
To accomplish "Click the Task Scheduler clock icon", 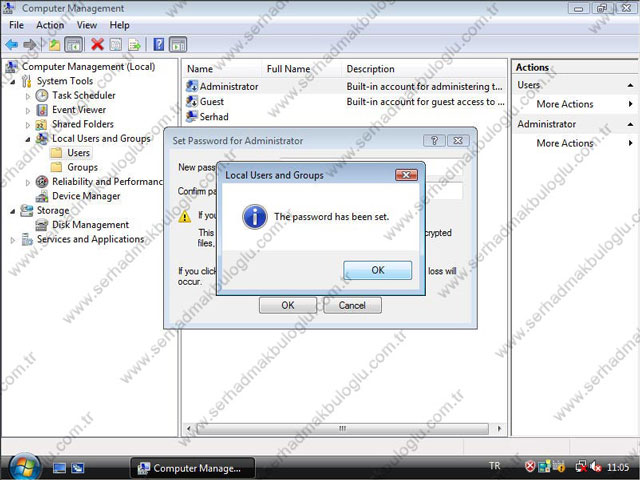I will (x=42, y=96).
